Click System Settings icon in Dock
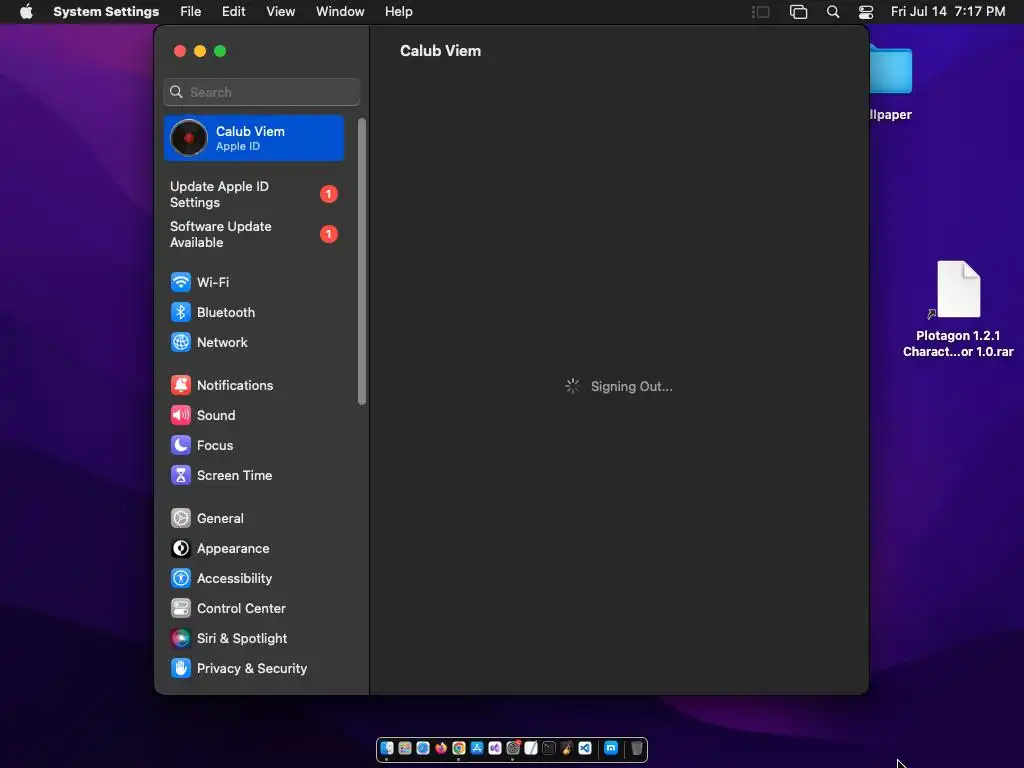The height and width of the screenshot is (768, 1024). (513, 748)
